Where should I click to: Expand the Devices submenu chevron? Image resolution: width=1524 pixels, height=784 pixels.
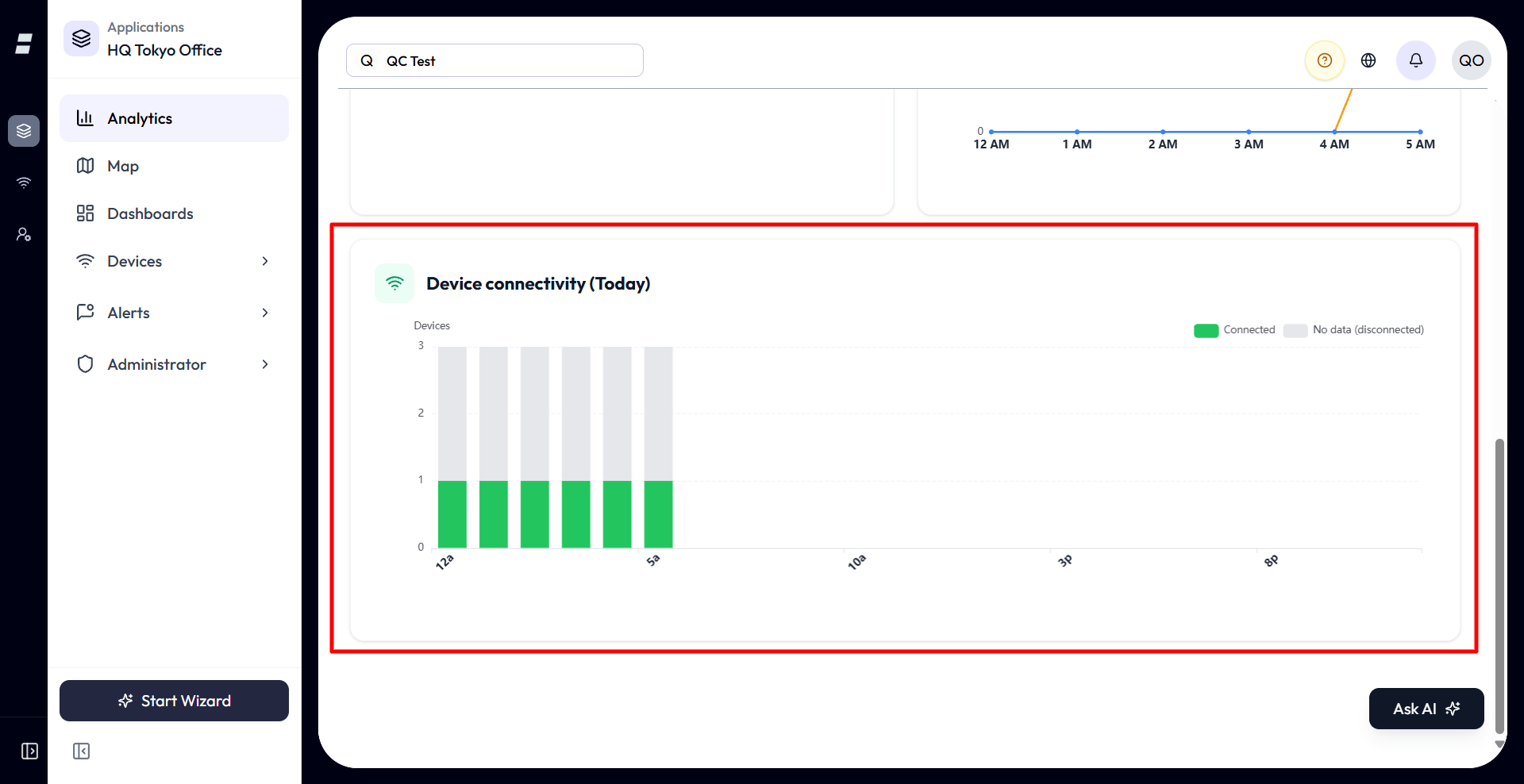tap(265, 261)
